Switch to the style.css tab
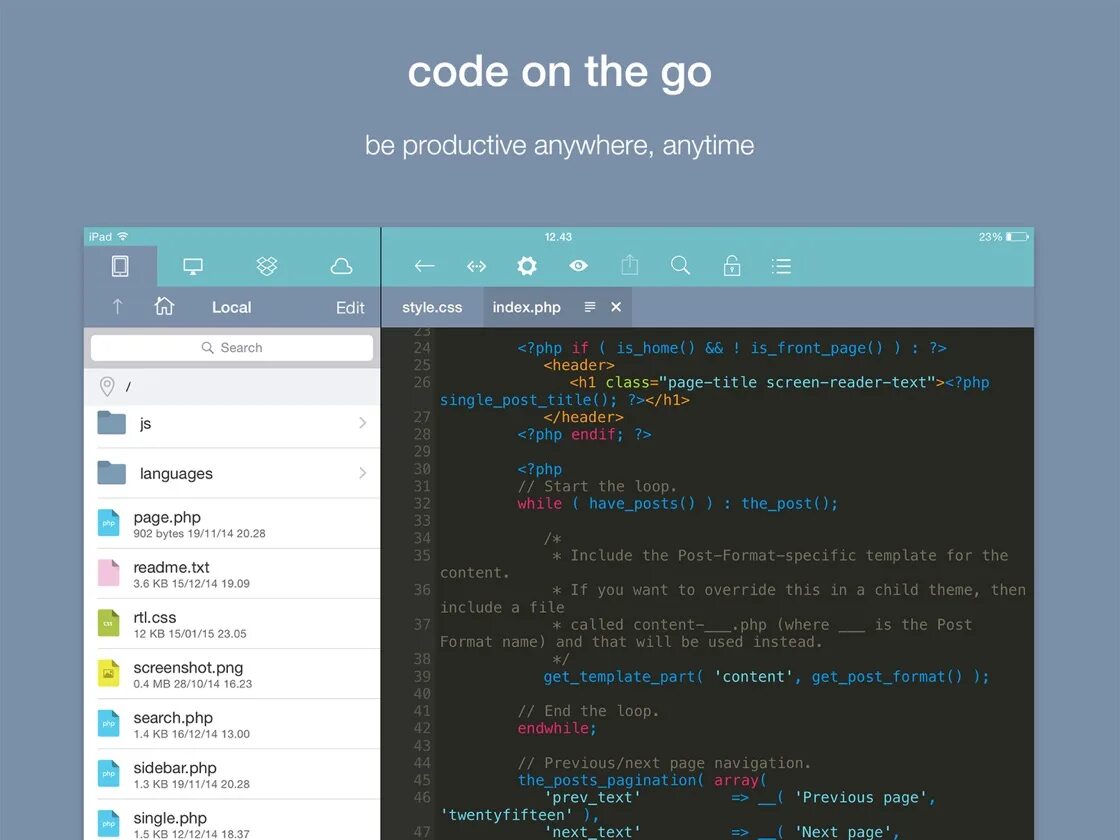 [432, 307]
